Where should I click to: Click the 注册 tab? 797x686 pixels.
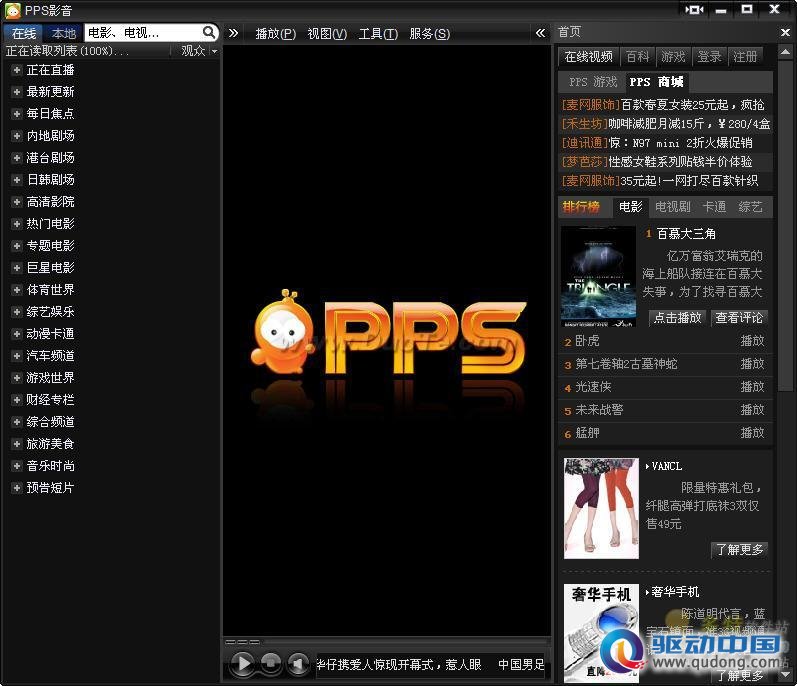click(x=745, y=56)
